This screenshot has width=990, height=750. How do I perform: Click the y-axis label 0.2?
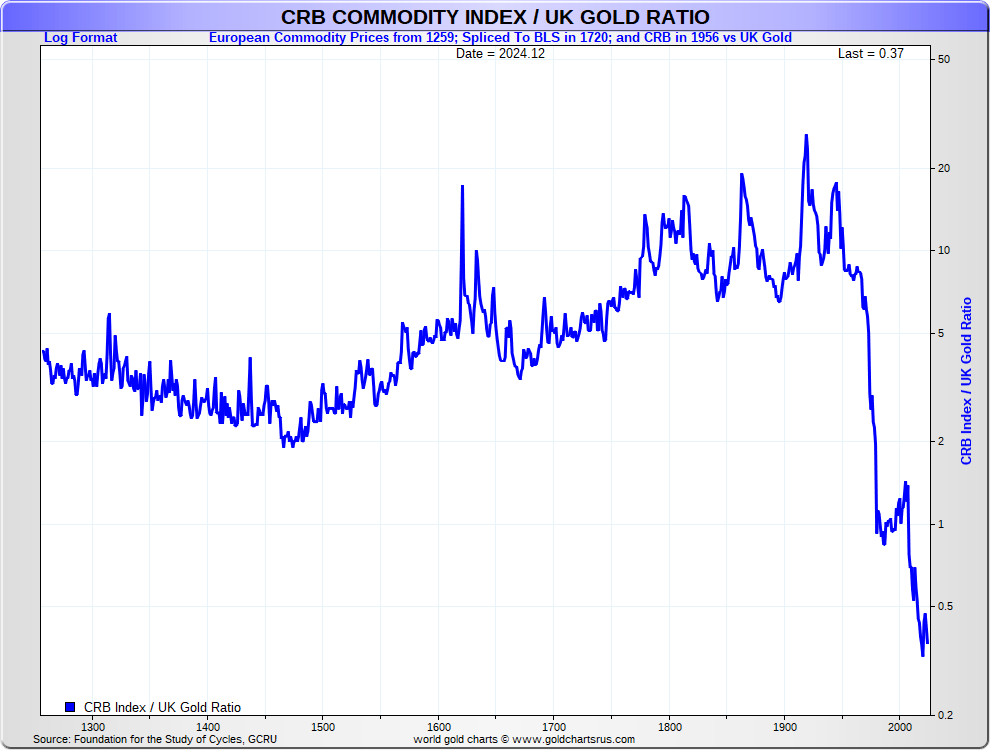pyautogui.click(x=946, y=715)
